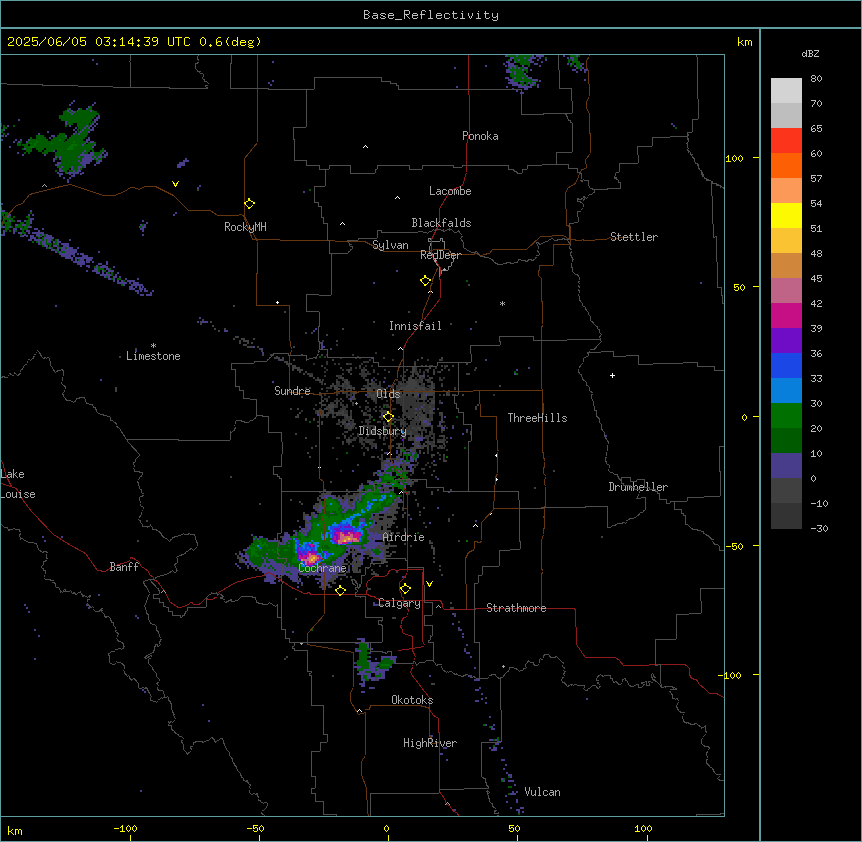This screenshot has height=842, width=862.
Task: Click the Airdrie city label
Action: pyautogui.click(x=404, y=537)
